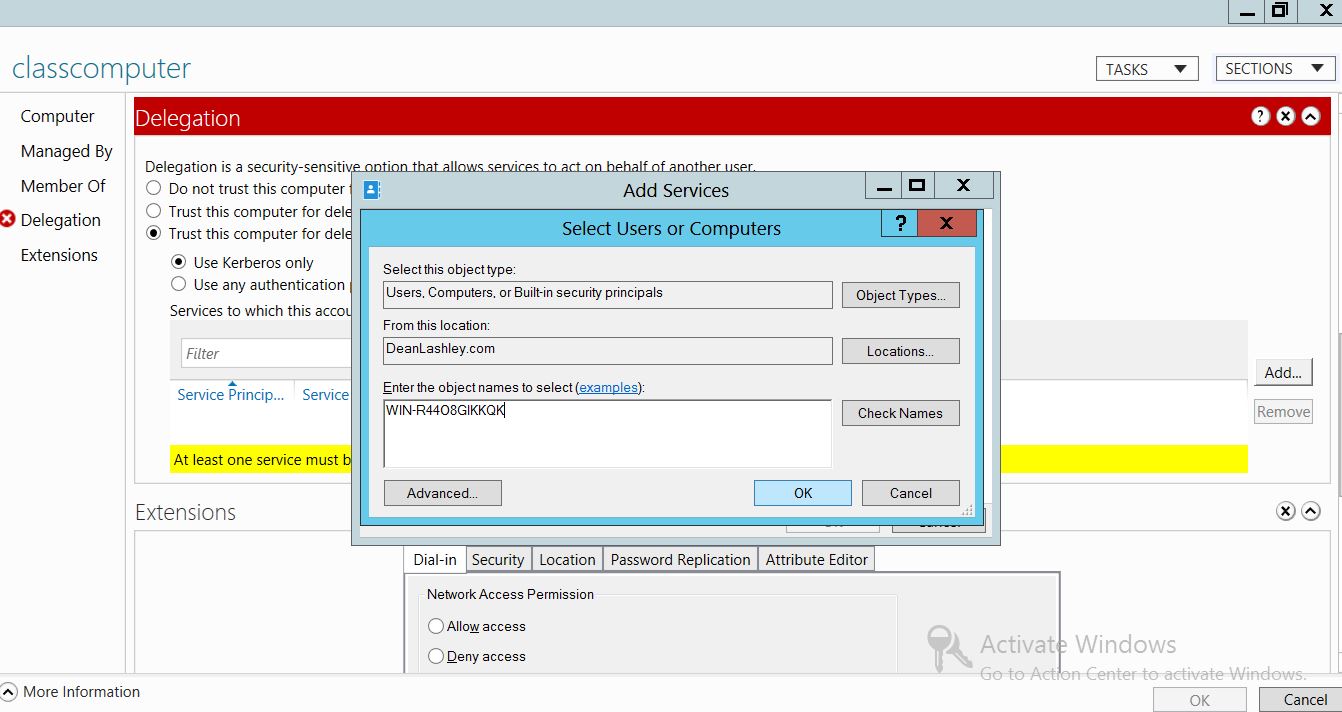Collapse the Extensions section chevron
This screenshot has height=712, width=1342.
[1311, 511]
